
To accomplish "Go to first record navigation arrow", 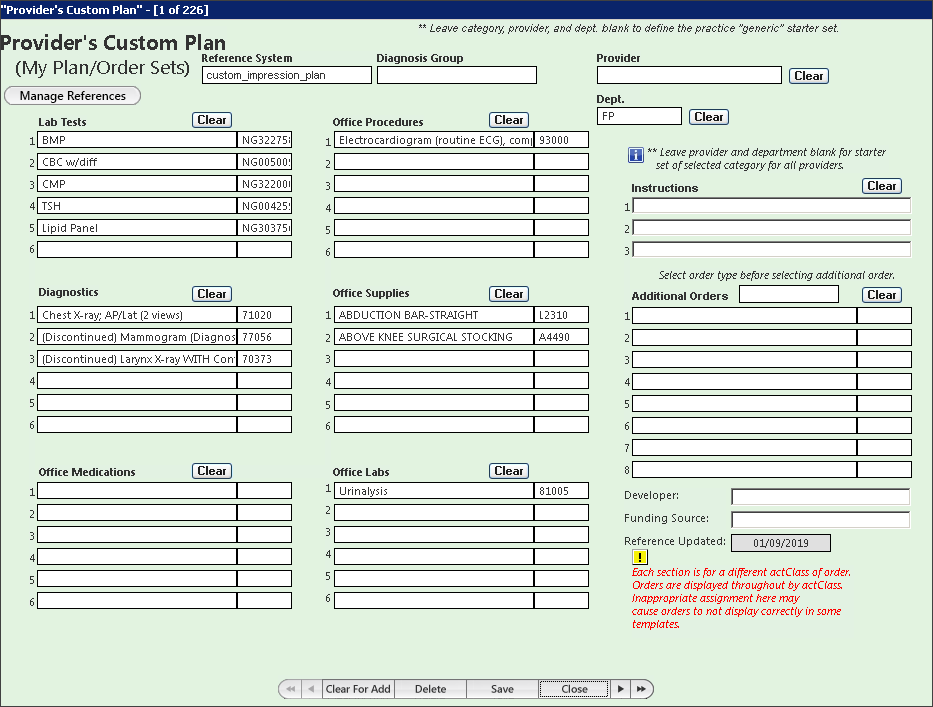I will click(290, 689).
